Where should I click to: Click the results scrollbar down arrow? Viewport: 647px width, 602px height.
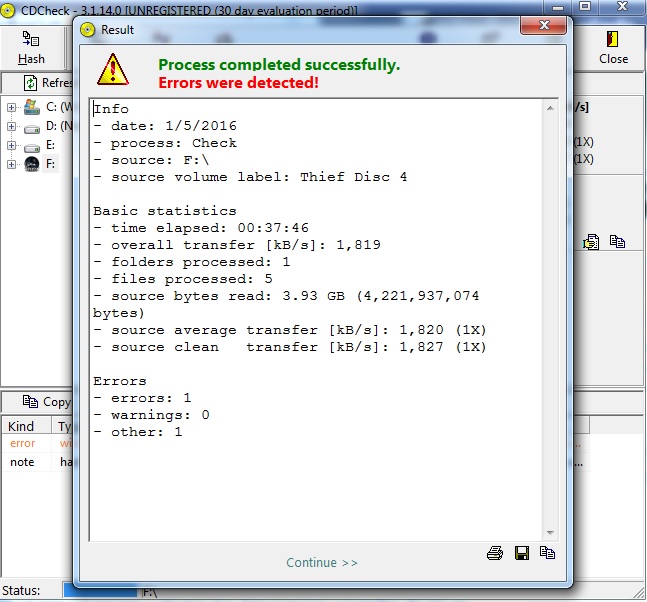coord(550,533)
